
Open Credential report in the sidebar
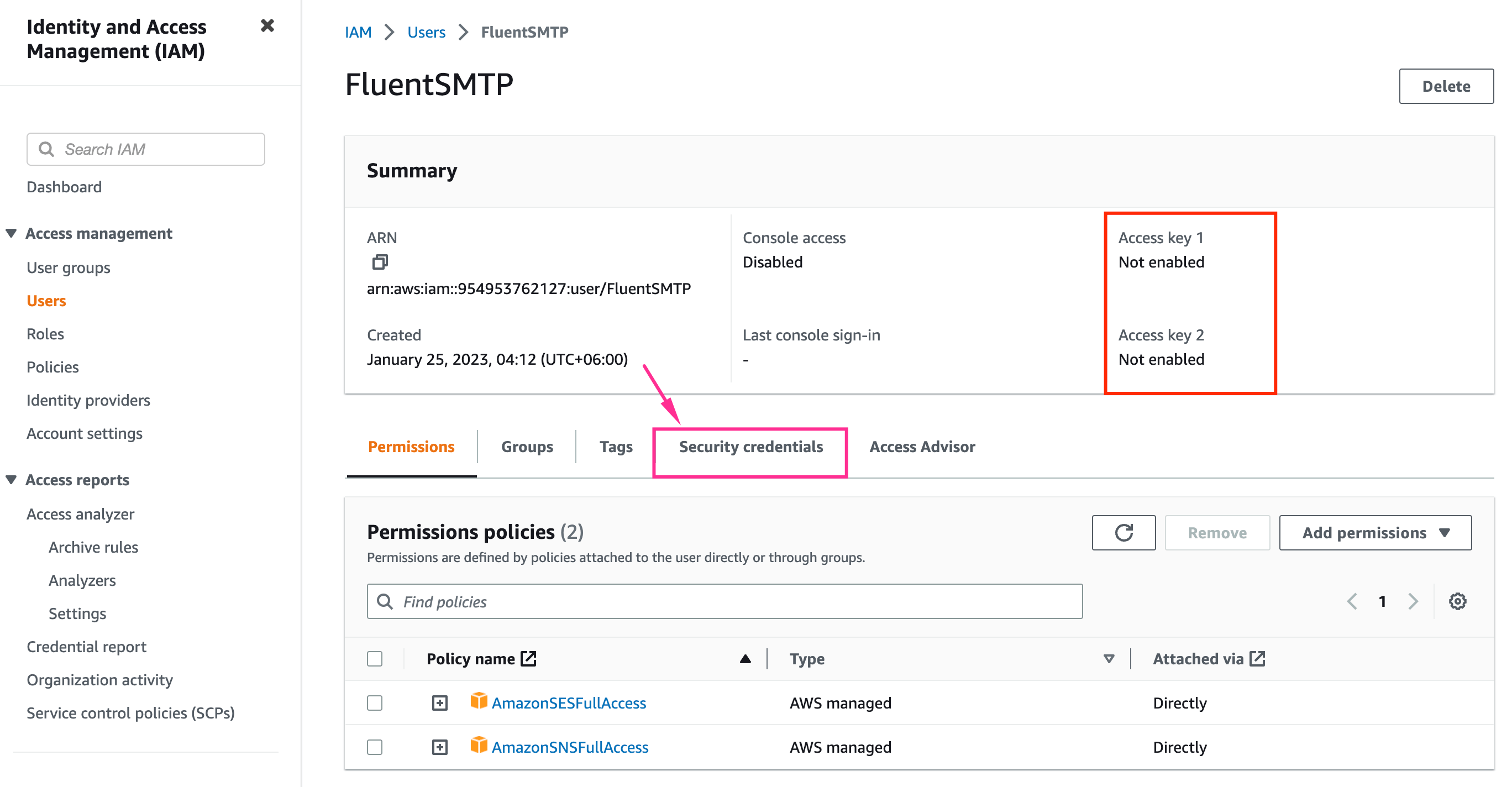86,646
